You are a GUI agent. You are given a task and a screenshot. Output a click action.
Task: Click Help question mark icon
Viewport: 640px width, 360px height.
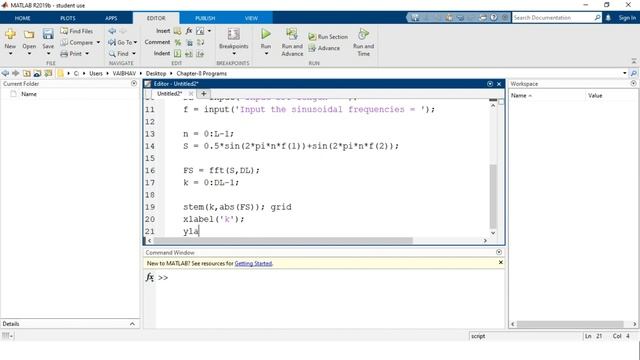coord(494,18)
